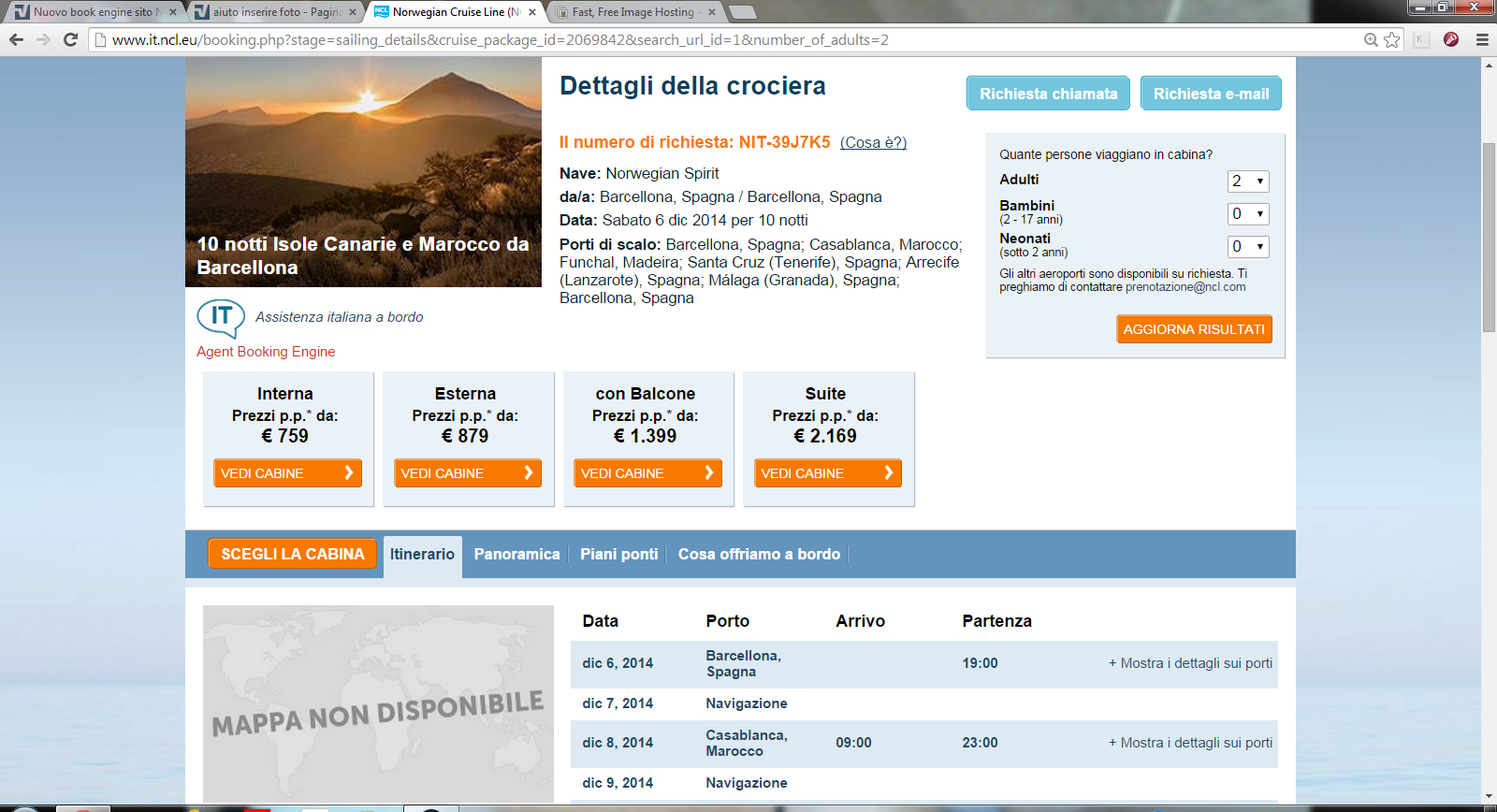Close the Norwegian Cruise Line tab
This screenshot has width=1497, height=812.
532,12
